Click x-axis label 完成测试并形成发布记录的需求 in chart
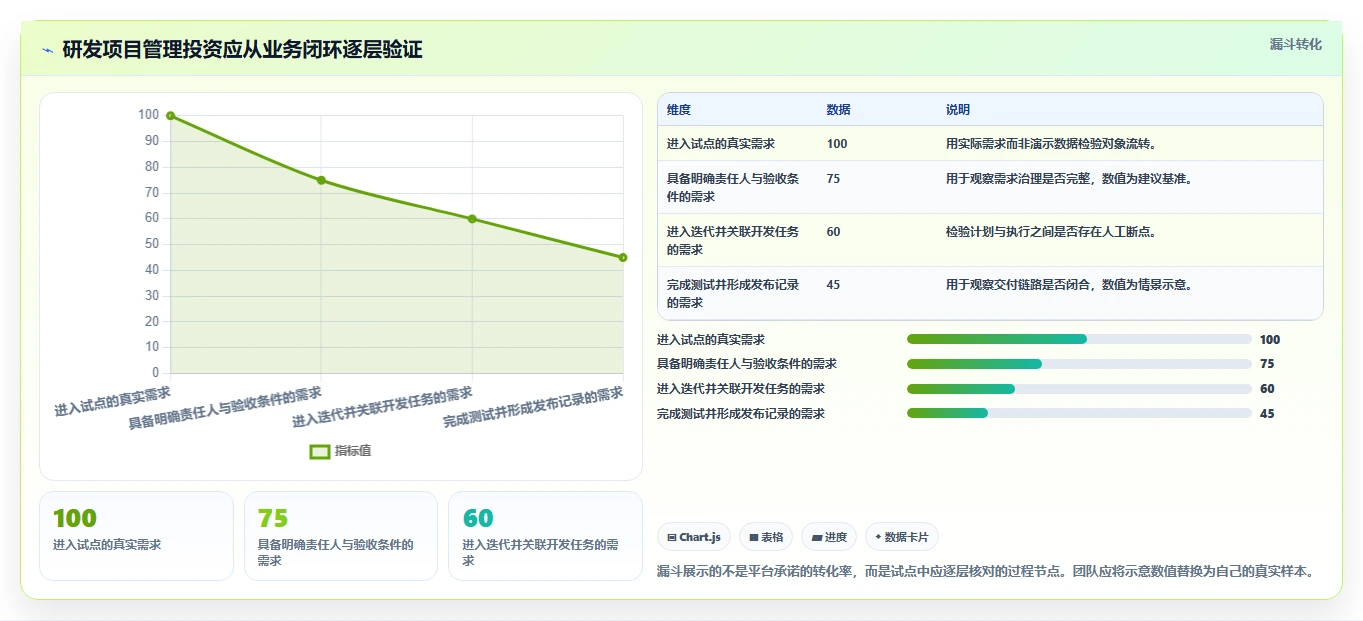1363x621 pixels. point(533,408)
